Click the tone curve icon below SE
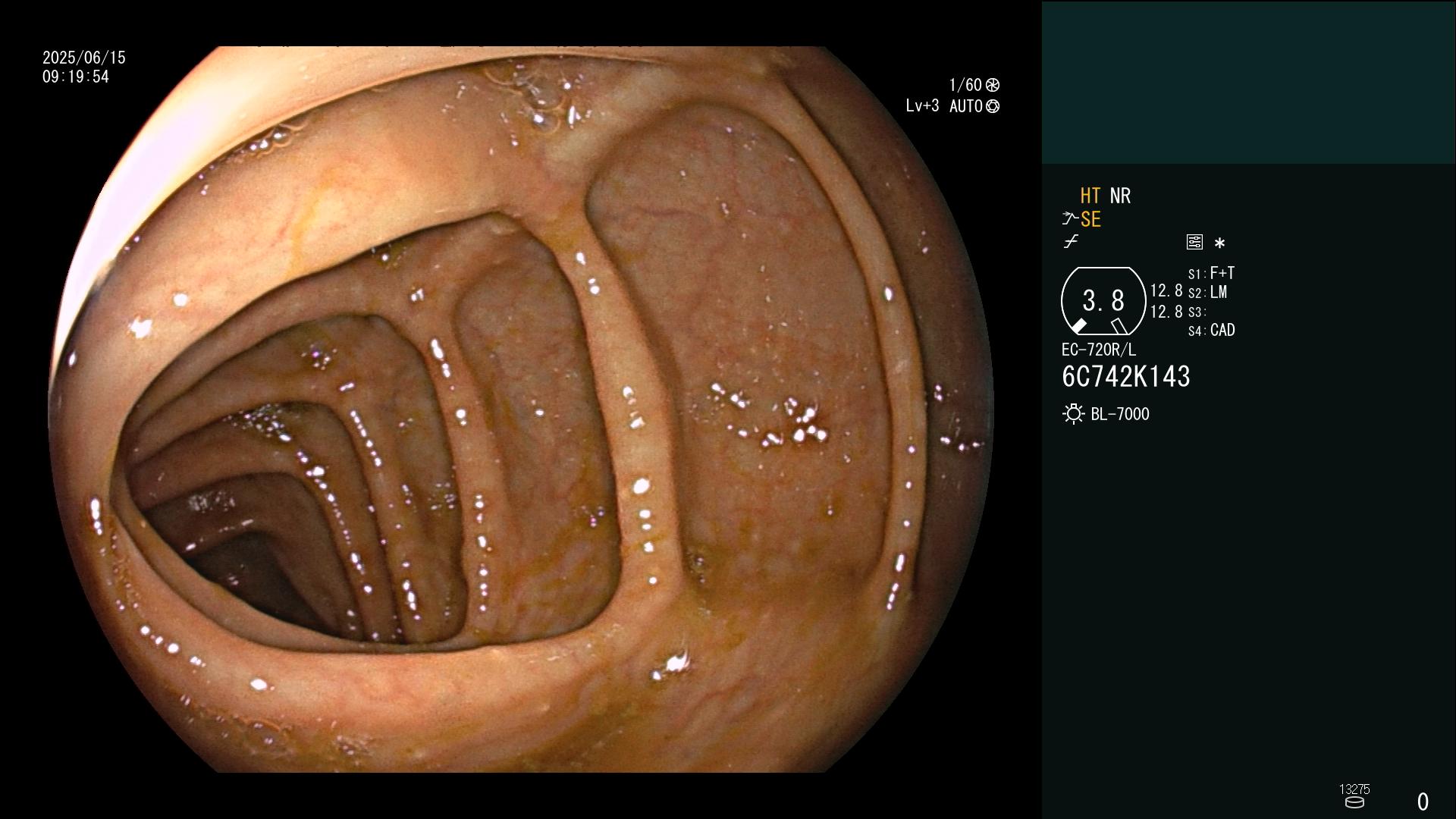The width and height of the screenshot is (1456, 819). [1071, 242]
